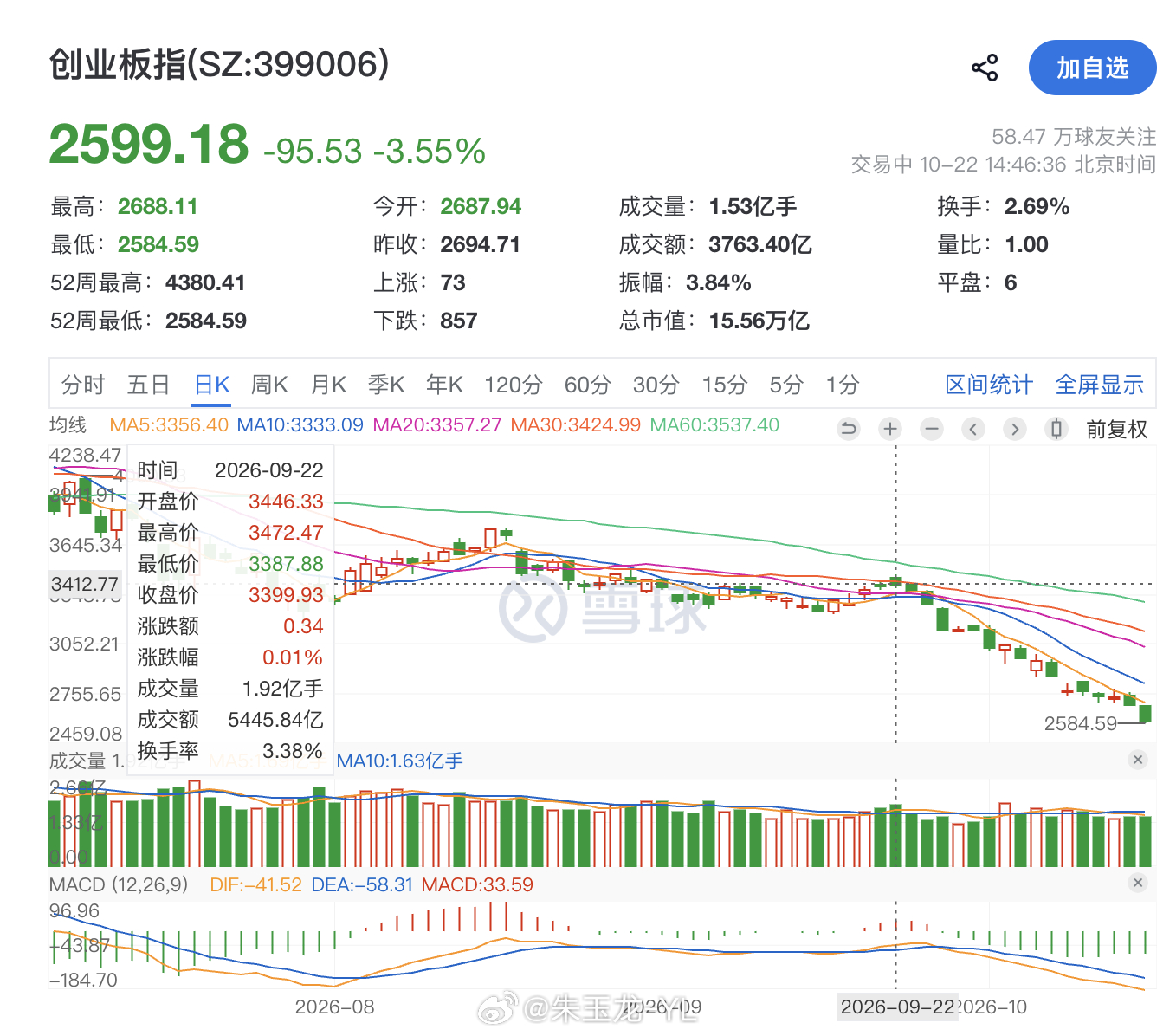Image resolution: width=1176 pixels, height=1036 pixels.
Task: Select the 周K chart tab
Action: pos(269,385)
